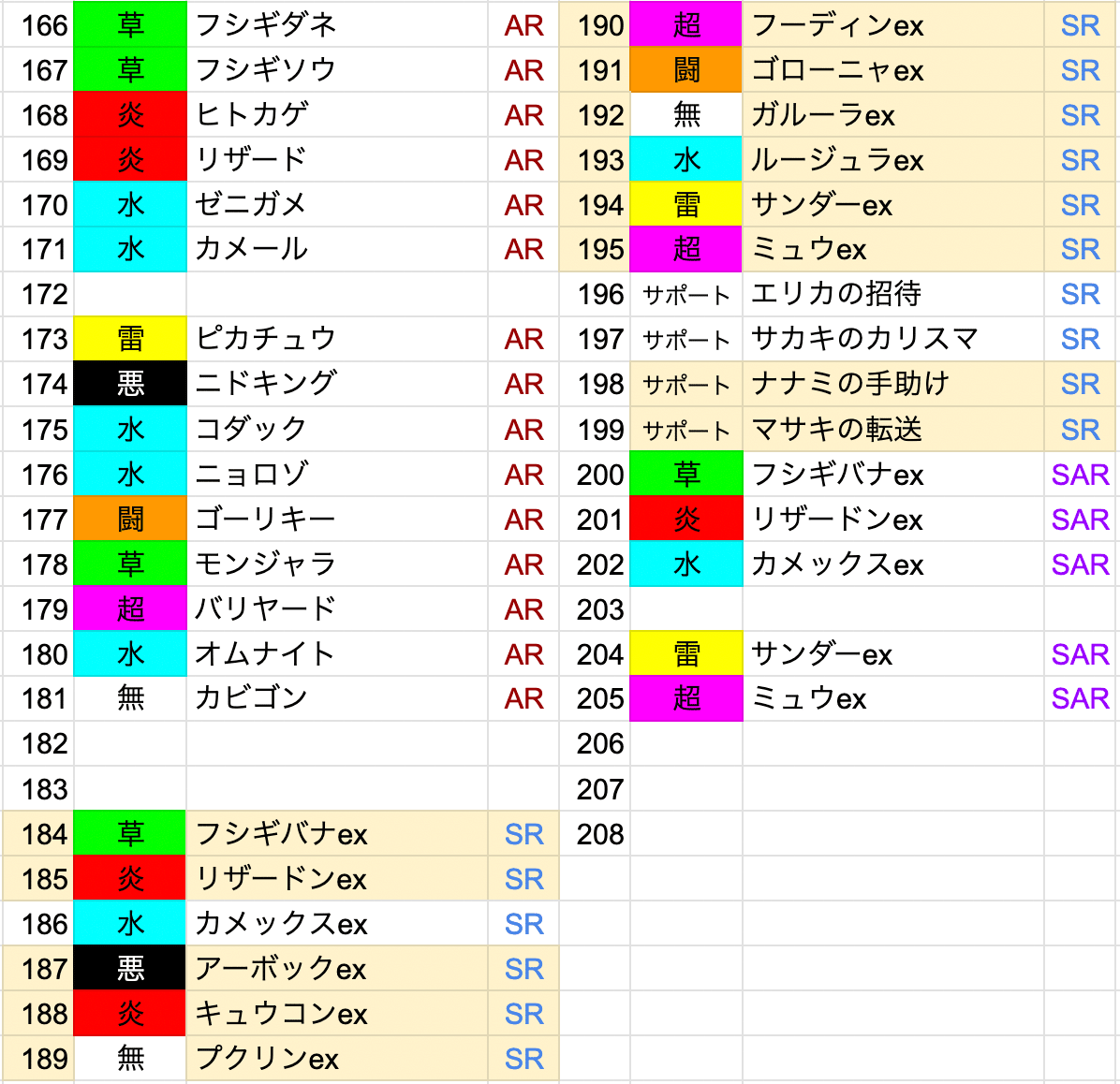
Task: Click the モンジャラ cell
Action: click(337, 564)
